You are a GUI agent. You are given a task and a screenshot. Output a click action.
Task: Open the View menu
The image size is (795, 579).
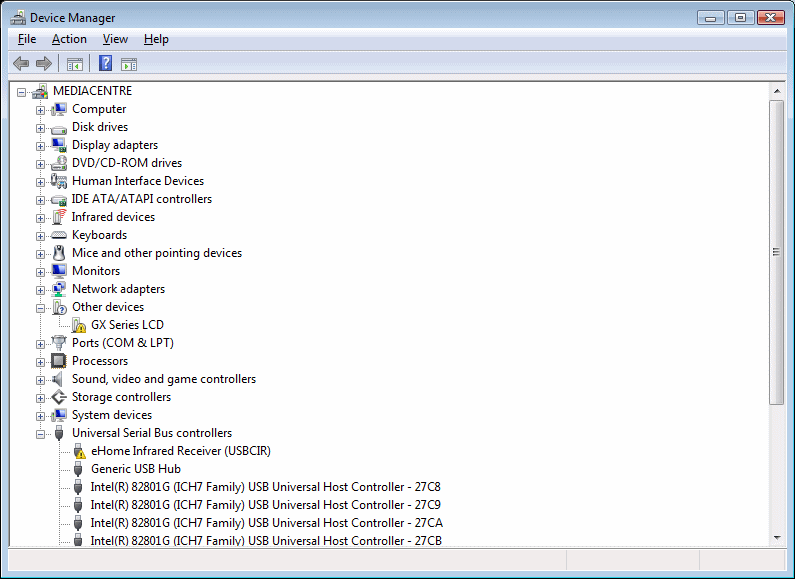coord(115,39)
